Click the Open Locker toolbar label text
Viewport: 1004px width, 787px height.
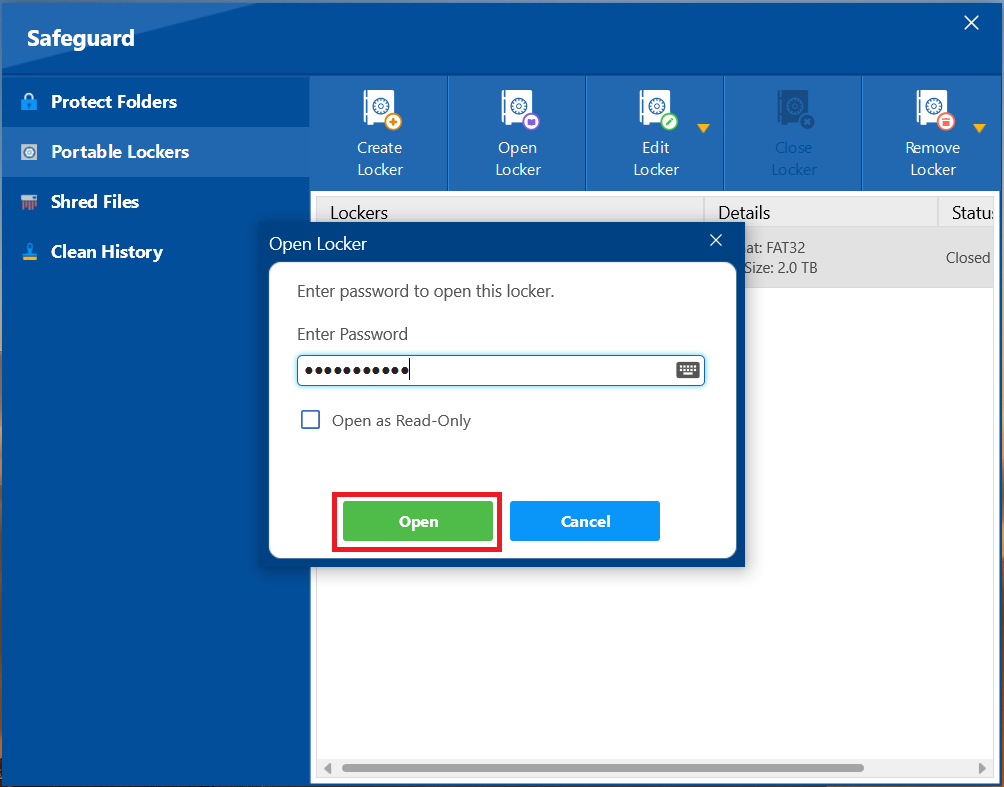(x=518, y=159)
